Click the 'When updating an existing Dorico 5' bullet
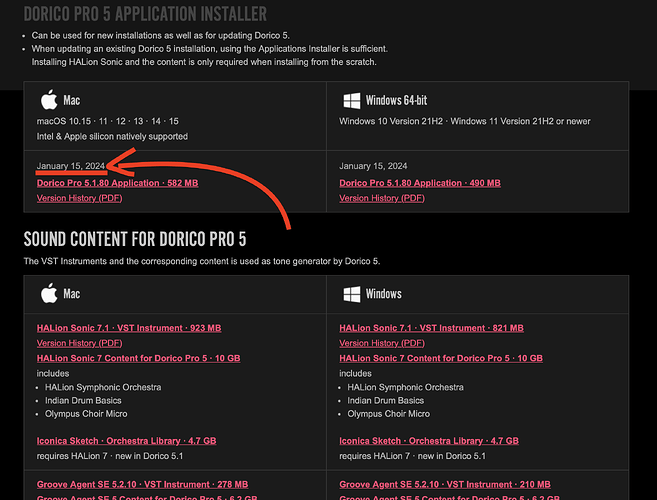The width and height of the screenshot is (657, 500). (210, 55)
